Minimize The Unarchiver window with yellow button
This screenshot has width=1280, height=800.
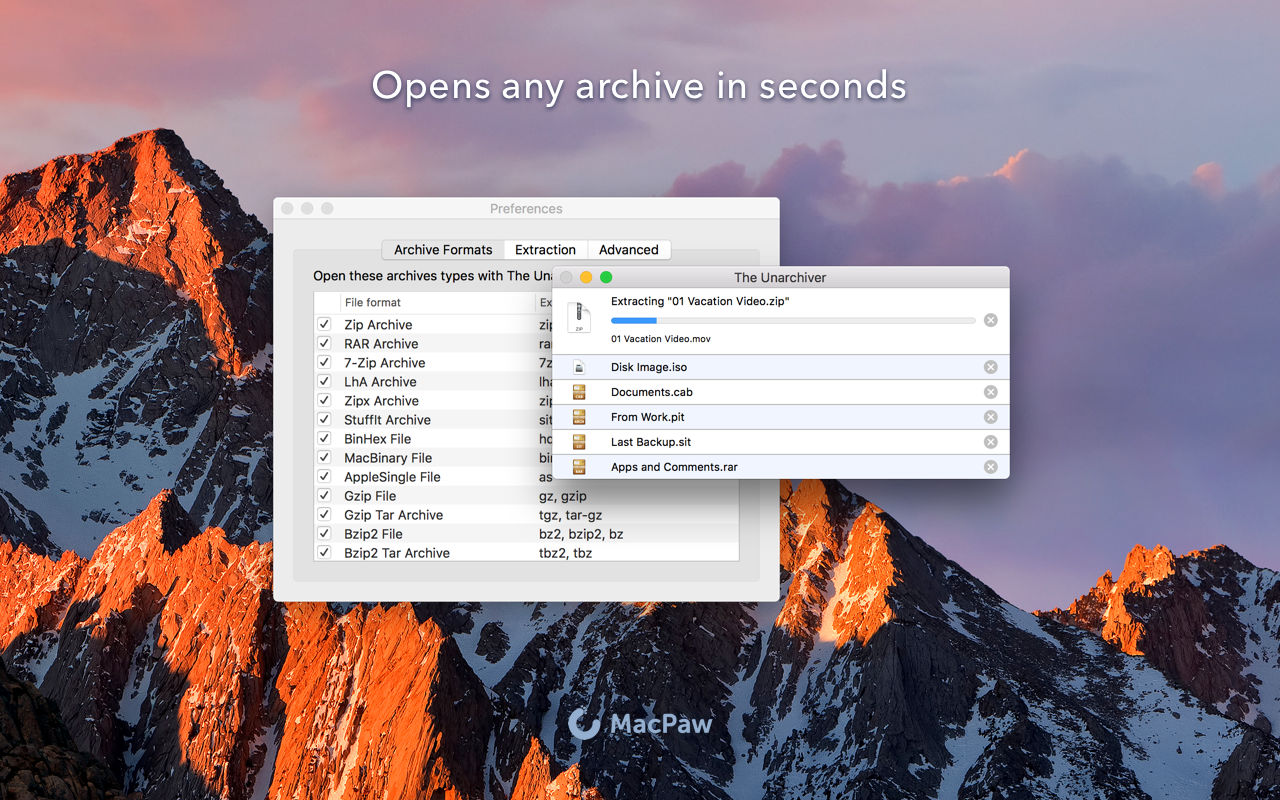[x=586, y=277]
